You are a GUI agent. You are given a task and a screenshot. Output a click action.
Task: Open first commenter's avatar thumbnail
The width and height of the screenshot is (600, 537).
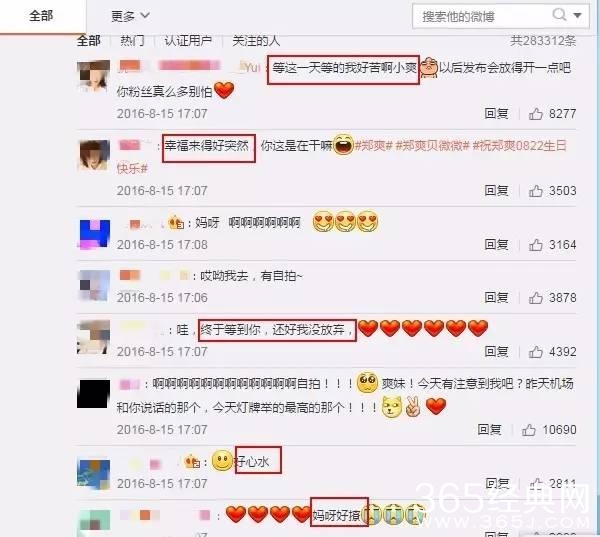coord(93,76)
